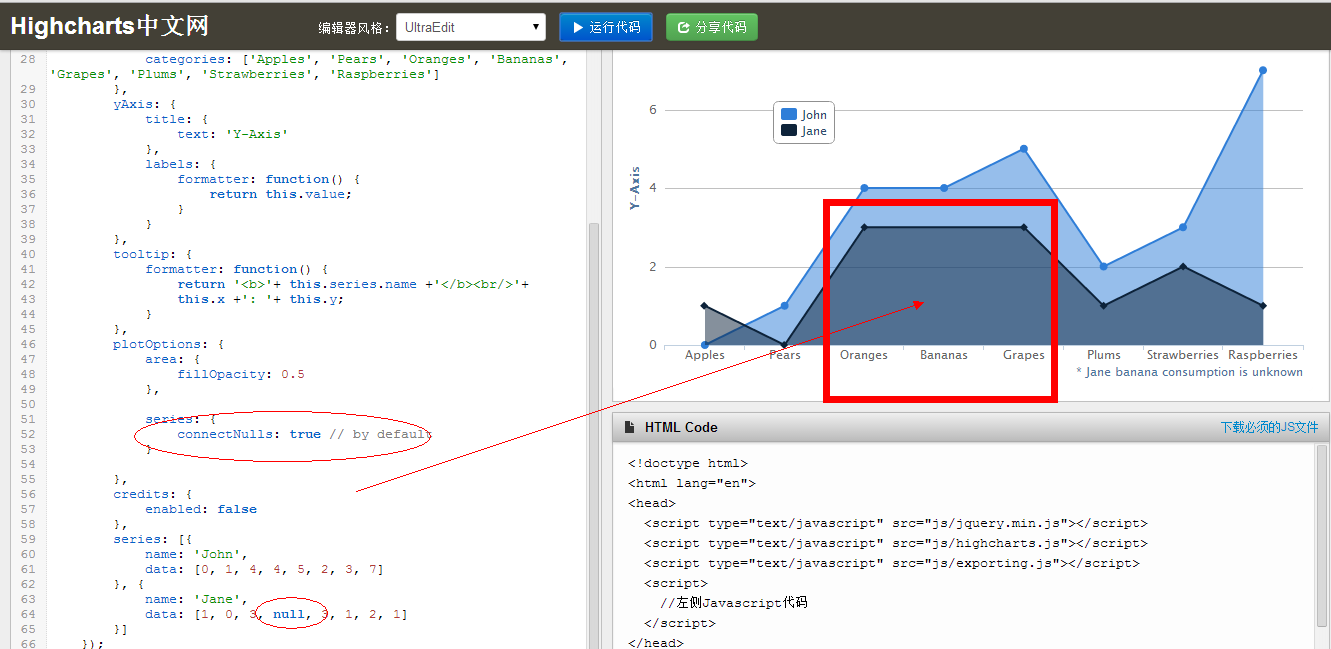Click the code line "name: 'Jane',"

pyautogui.click(x=196, y=599)
